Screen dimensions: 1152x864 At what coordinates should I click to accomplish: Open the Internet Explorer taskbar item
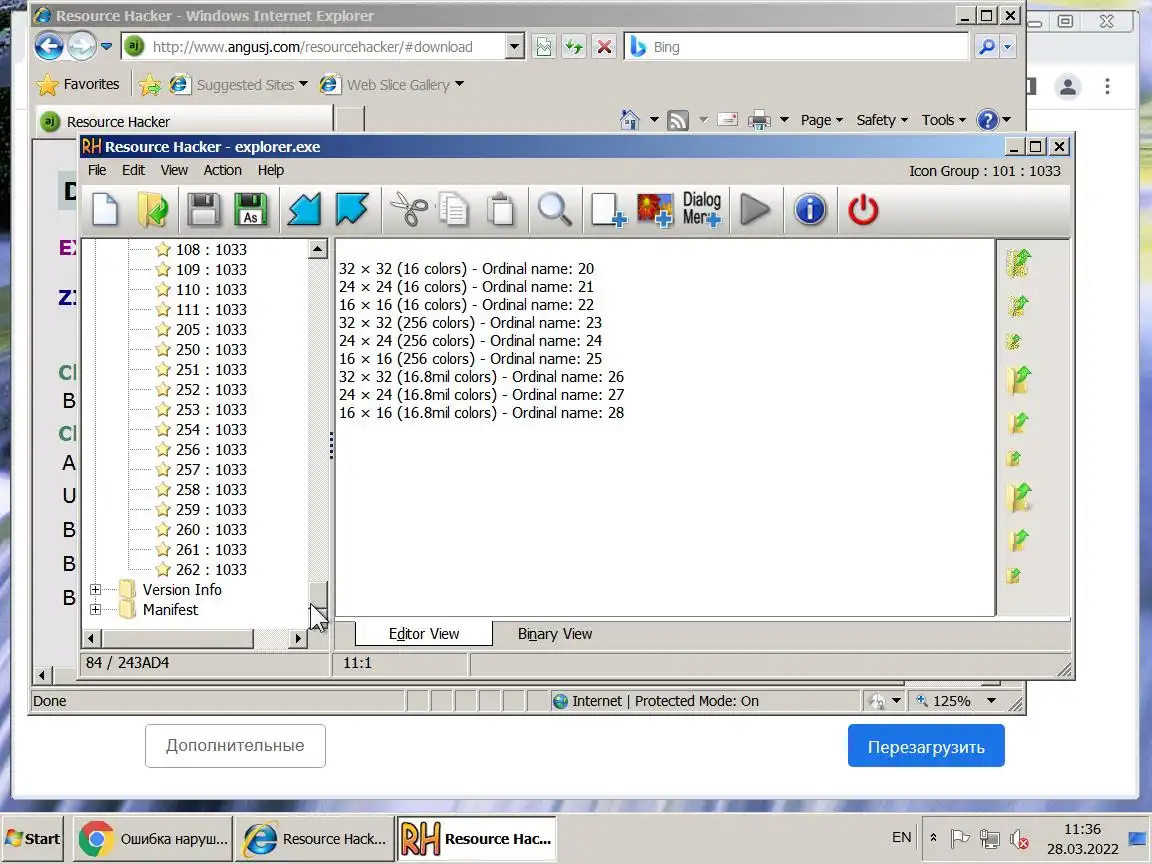[314, 838]
